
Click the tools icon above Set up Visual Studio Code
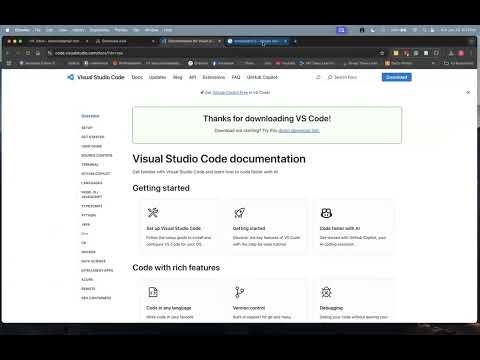pos(153,213)
